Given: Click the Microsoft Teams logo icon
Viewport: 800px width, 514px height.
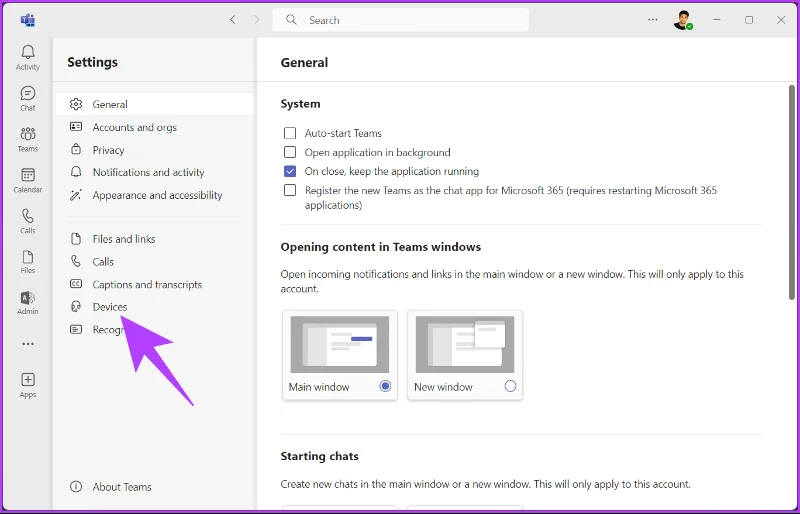Looking at the screenshot, I should click(28, 20).
